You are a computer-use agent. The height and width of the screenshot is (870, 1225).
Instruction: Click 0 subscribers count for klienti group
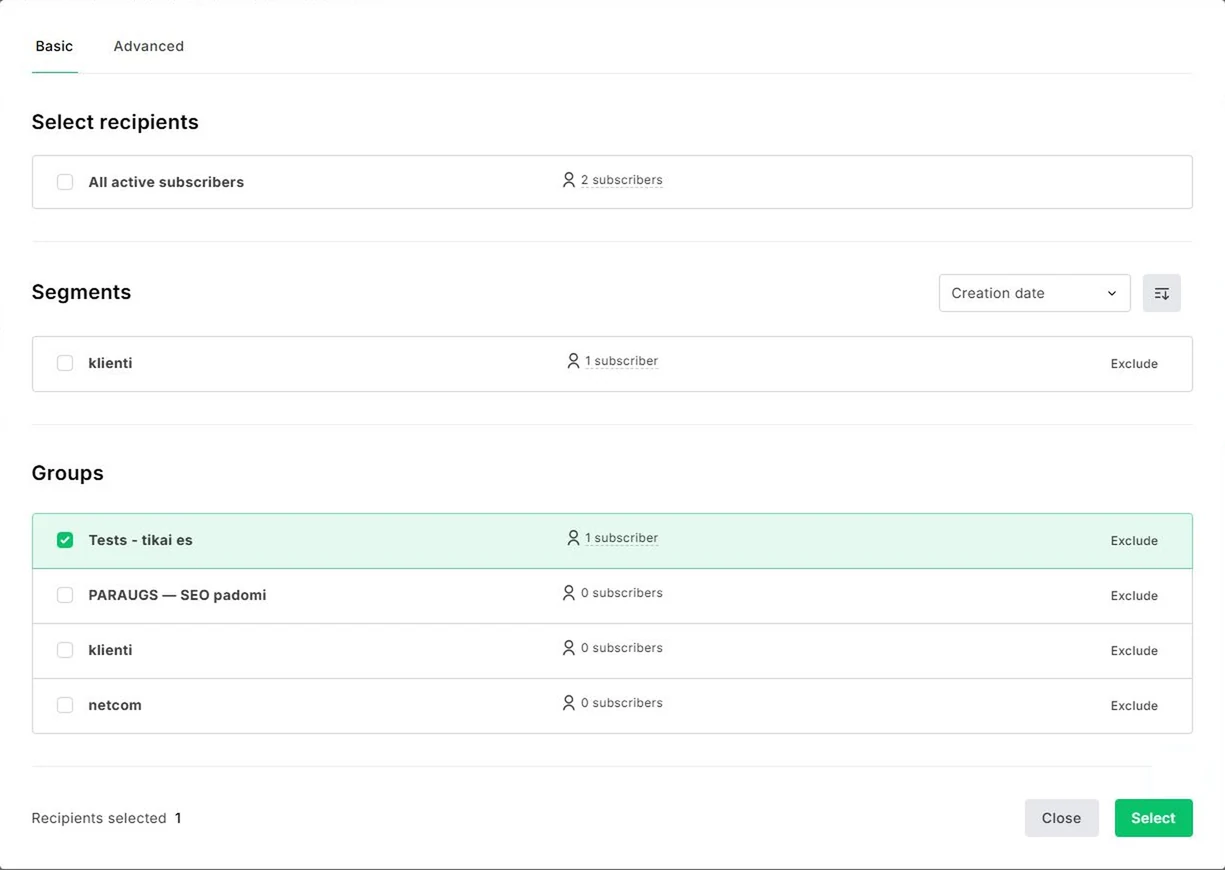pyautogui.click(x=621, y=648)
